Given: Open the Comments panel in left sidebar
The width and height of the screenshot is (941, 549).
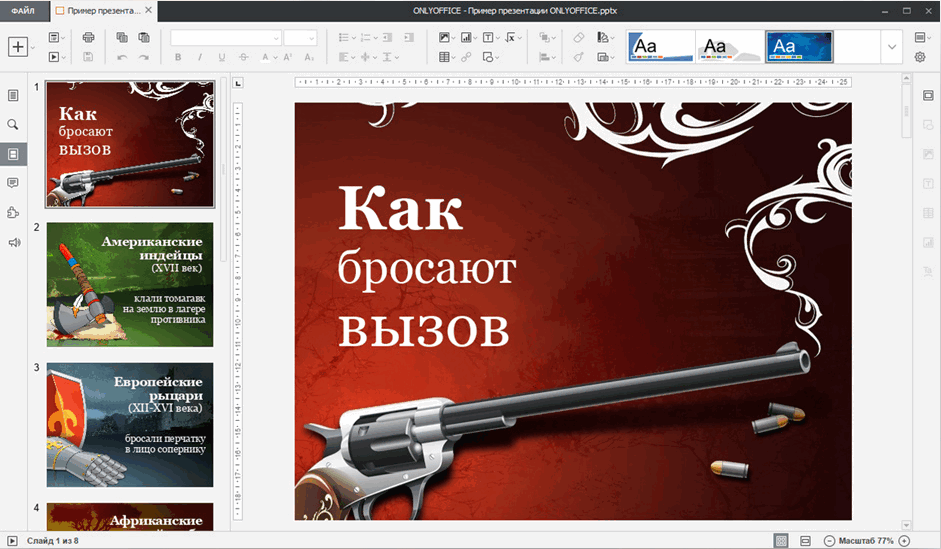Looking at the screenshot, I should (x=13, y=183).
